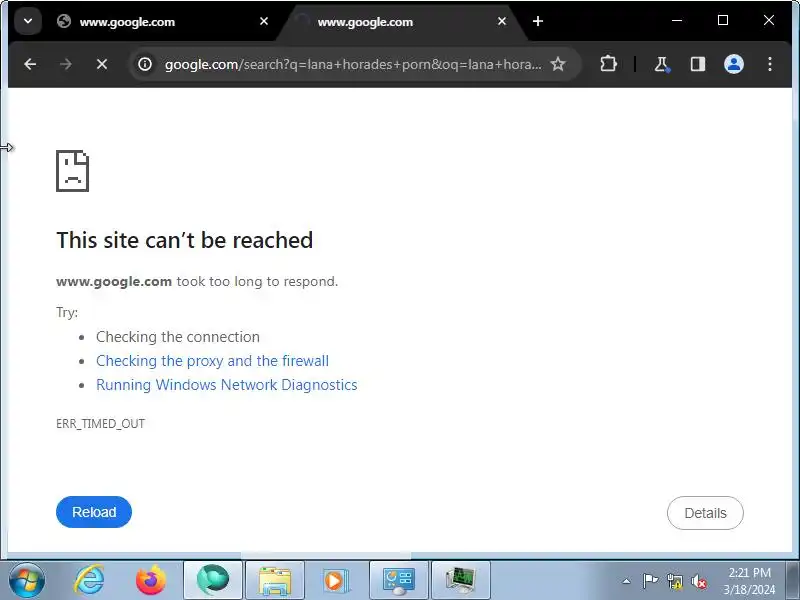
Task: Go back to the previous page
Action: click(x=30, y=64)
